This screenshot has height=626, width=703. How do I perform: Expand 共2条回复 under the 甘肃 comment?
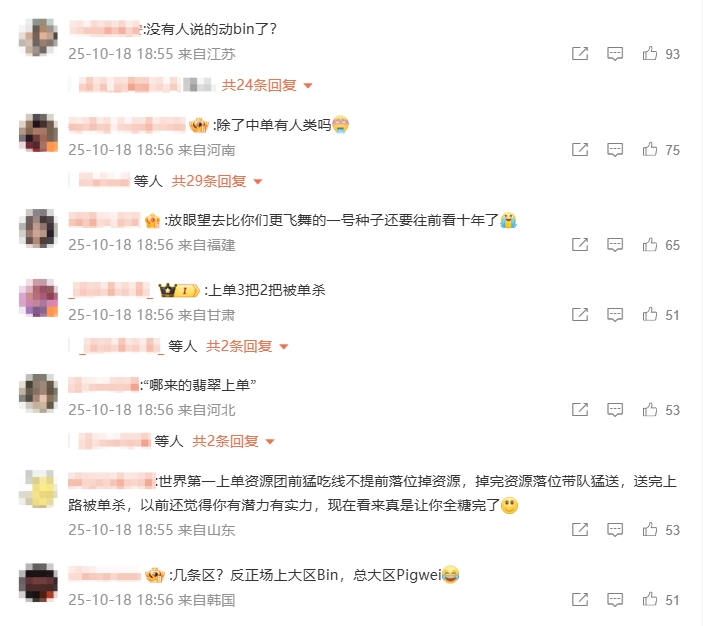247,346
